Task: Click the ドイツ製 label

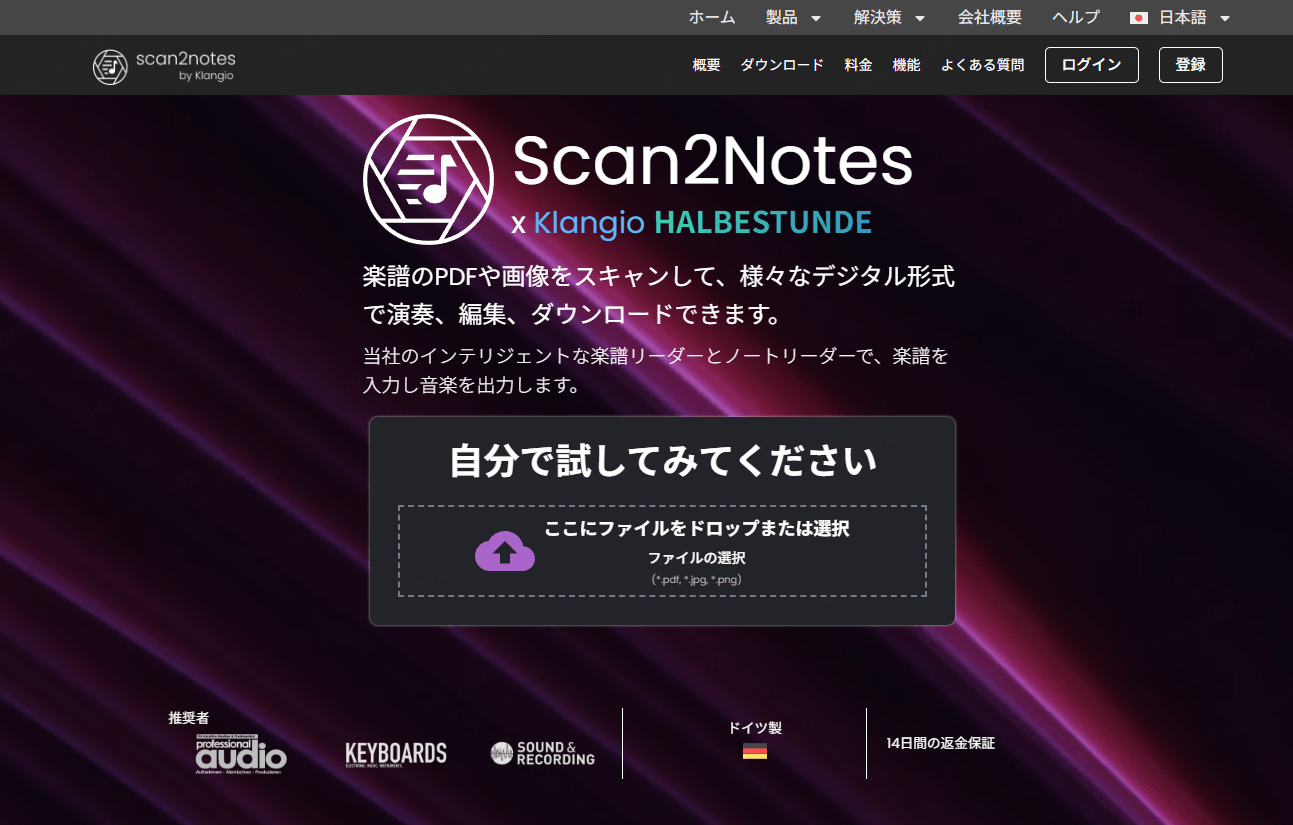Action: (x=755, y=728)
